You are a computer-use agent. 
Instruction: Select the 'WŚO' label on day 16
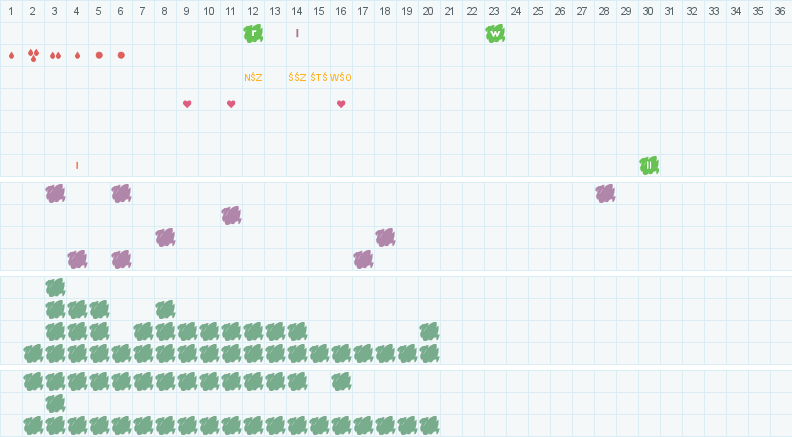(341, 77)
